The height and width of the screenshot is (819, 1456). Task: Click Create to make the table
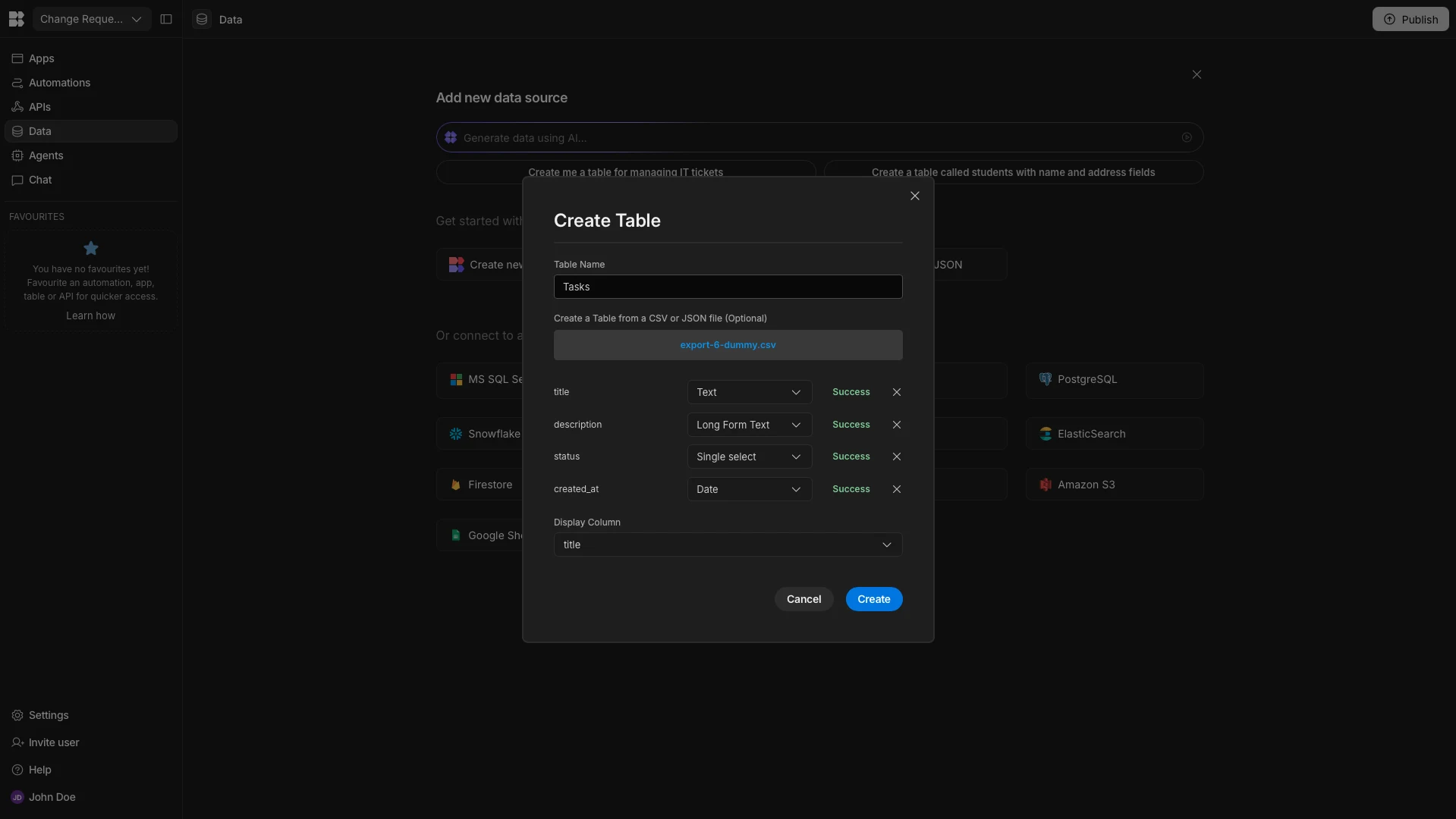pos(874,599)
